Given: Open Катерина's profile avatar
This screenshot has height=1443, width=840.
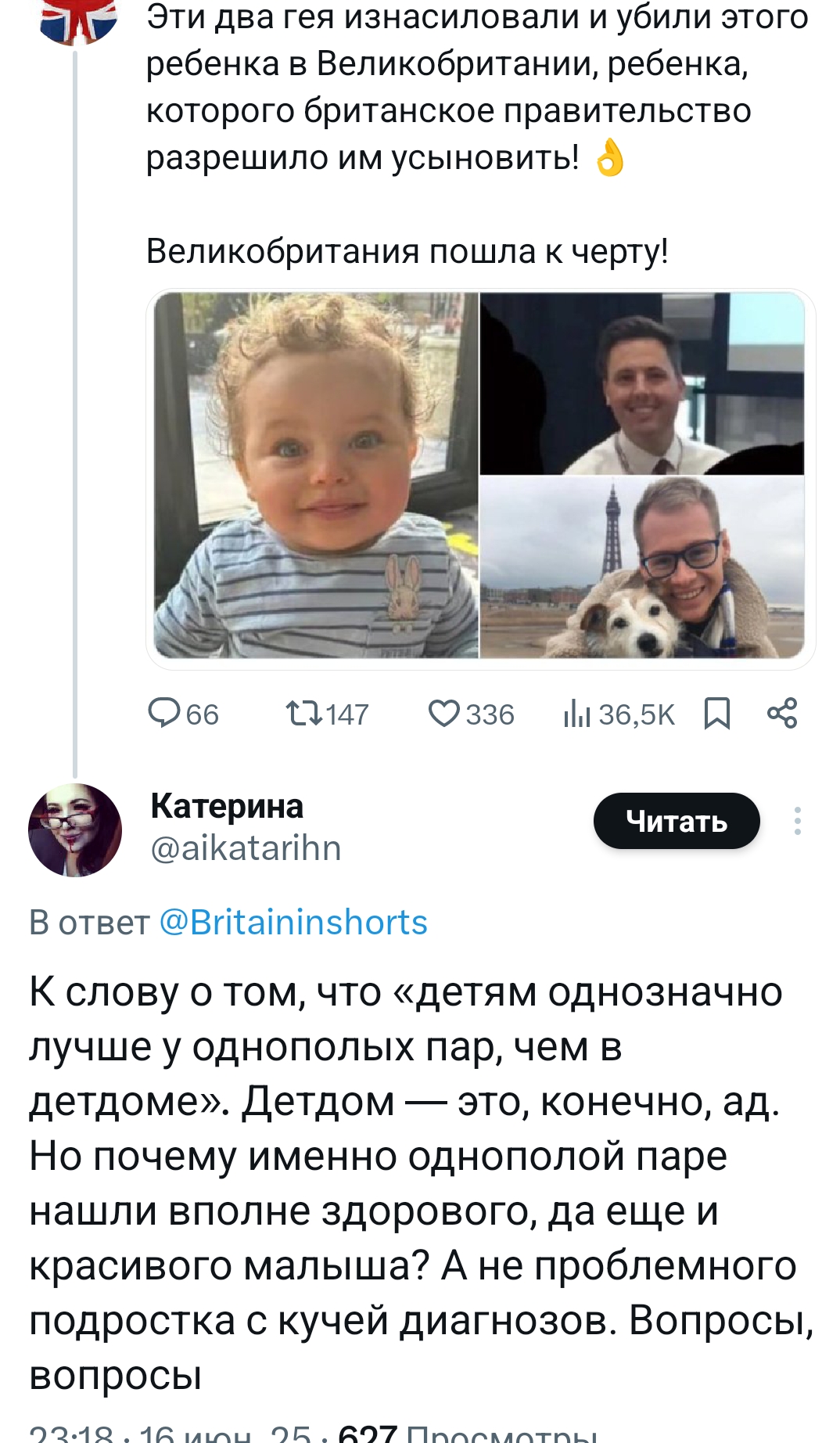Looking at the screenshot, I should [x=75, y=829].
